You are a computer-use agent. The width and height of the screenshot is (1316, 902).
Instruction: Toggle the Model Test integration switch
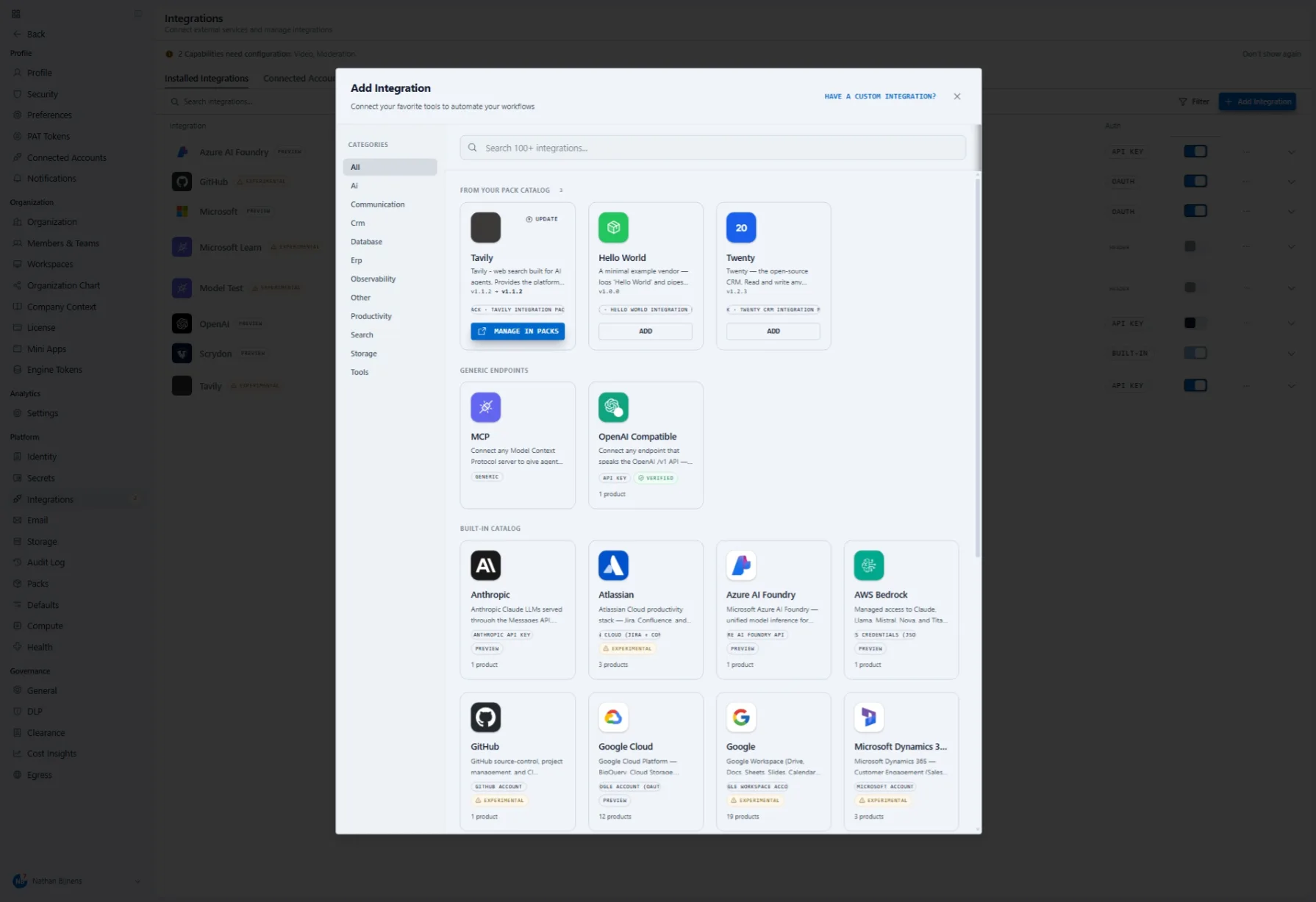coord(1195,287)
